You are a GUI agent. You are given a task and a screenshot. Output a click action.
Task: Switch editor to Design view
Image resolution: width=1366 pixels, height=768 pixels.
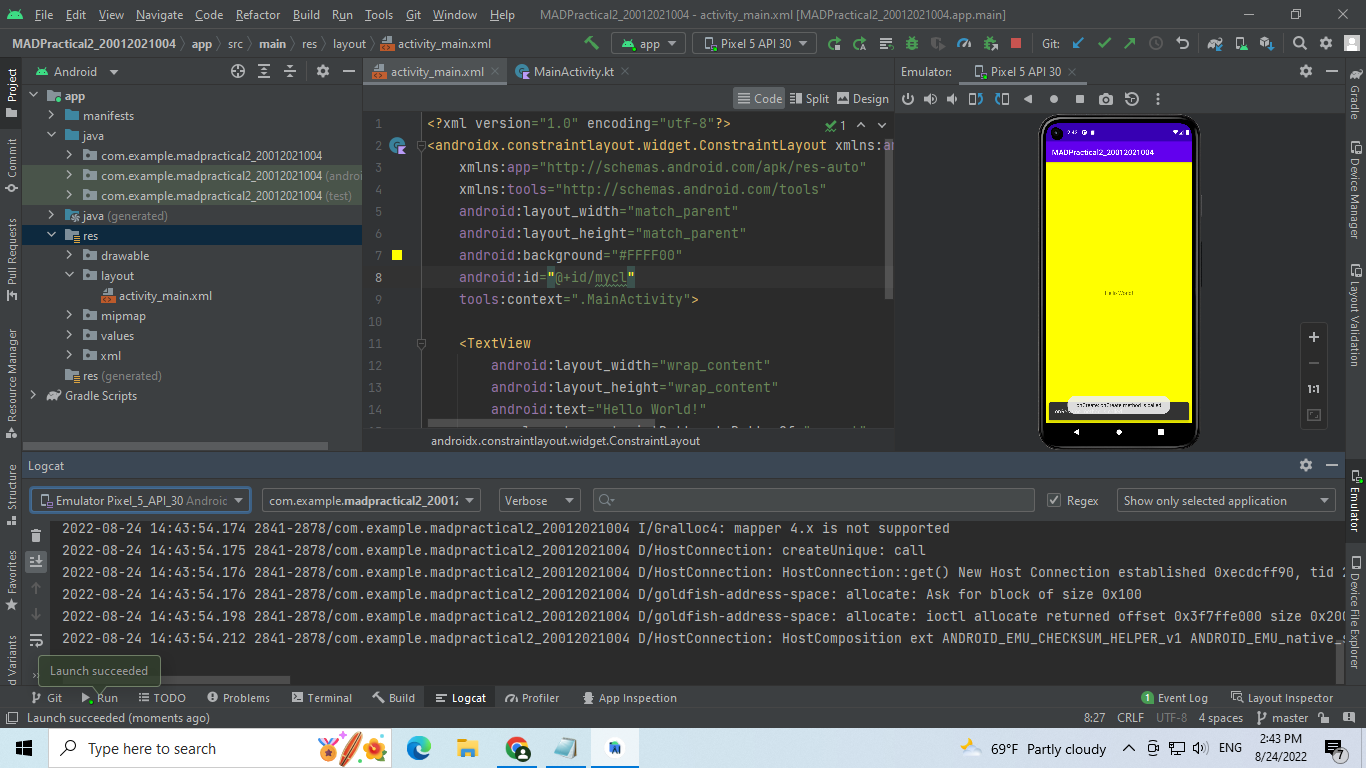tap(862, 98)
